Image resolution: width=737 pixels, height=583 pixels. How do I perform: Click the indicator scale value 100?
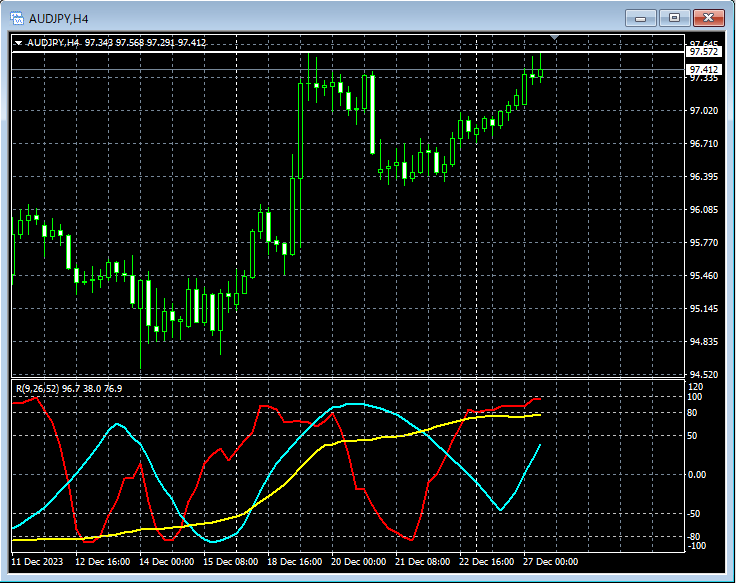tap(695, 396)
